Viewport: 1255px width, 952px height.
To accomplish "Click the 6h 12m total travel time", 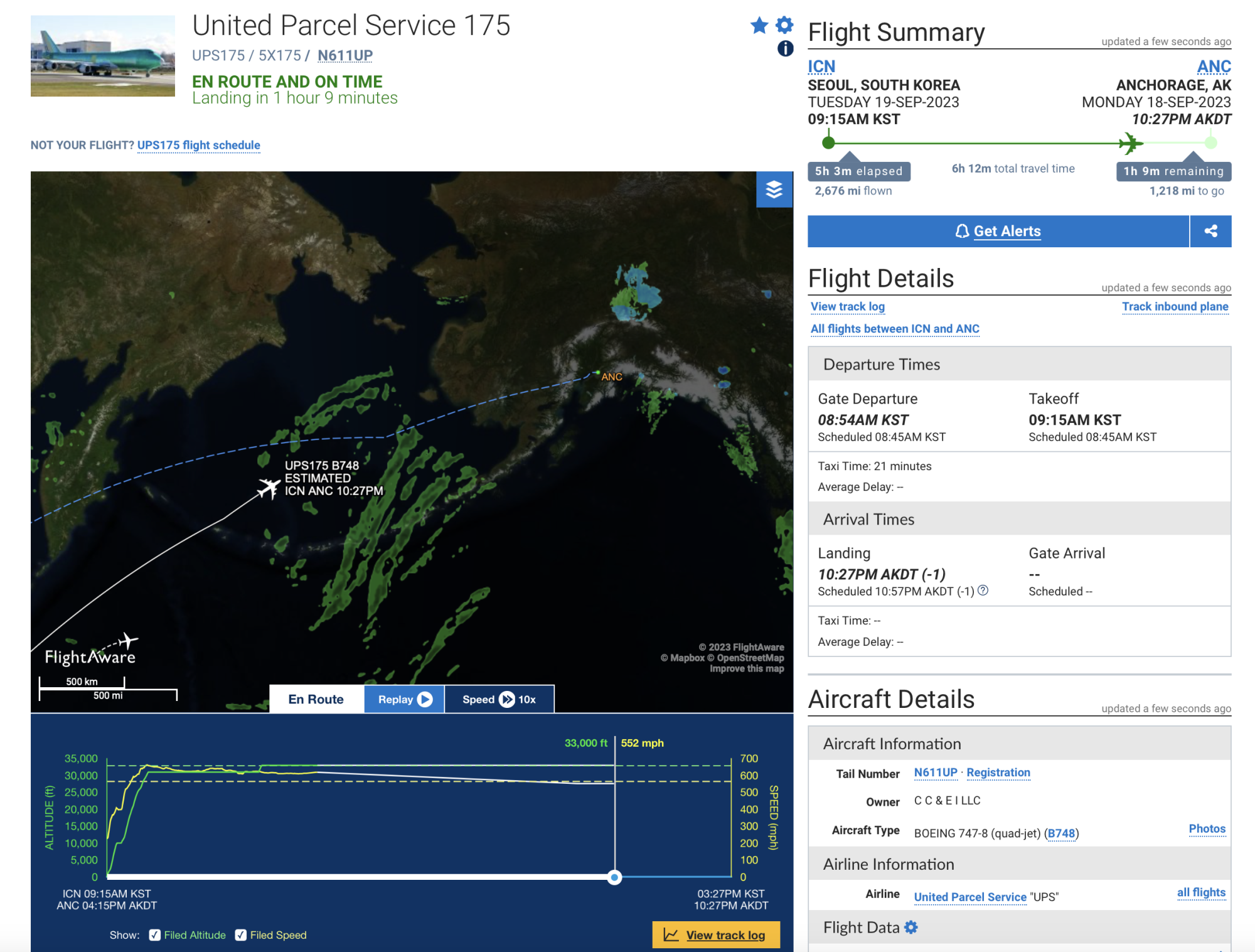I will pyautogui.click(x=1013, y=168).
